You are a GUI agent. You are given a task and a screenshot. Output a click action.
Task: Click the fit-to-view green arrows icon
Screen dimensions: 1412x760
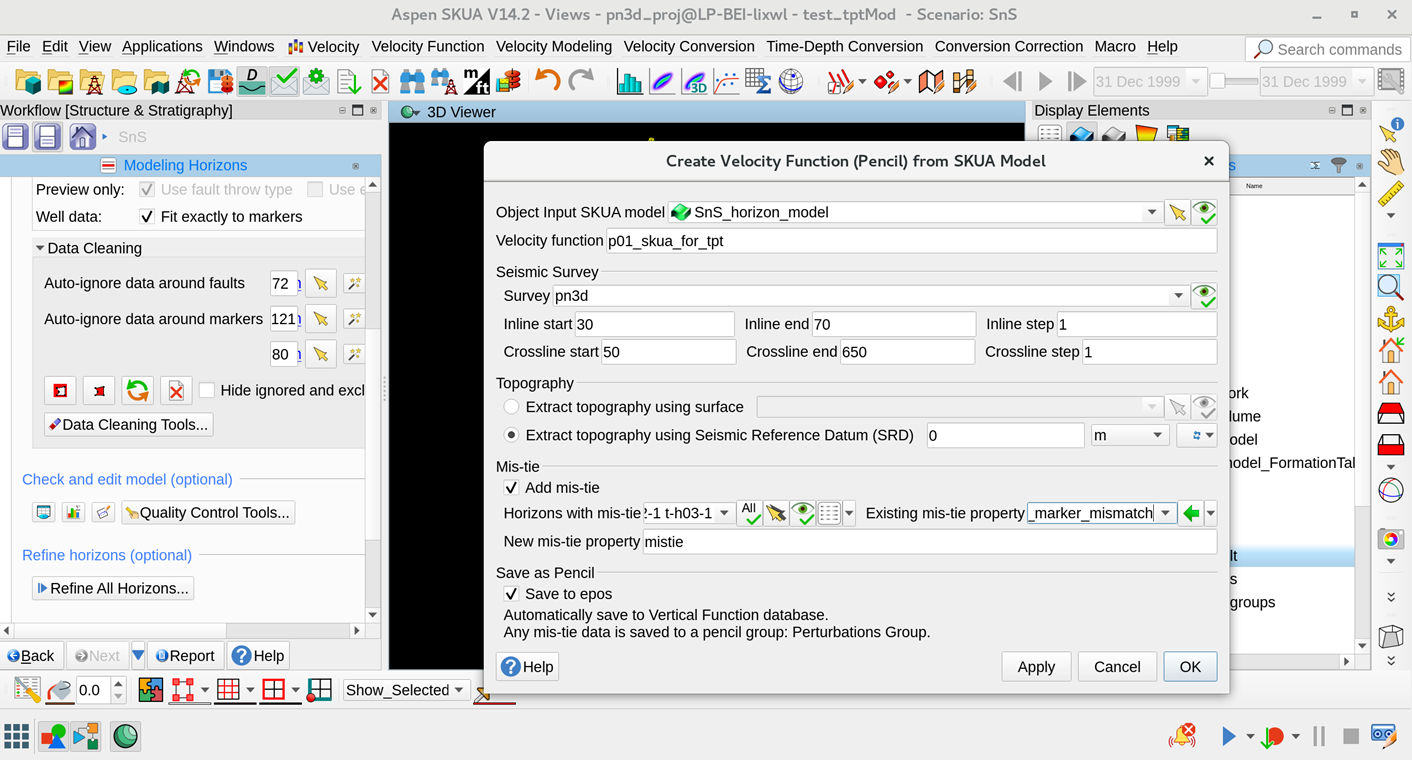(x=1390, y=256)
